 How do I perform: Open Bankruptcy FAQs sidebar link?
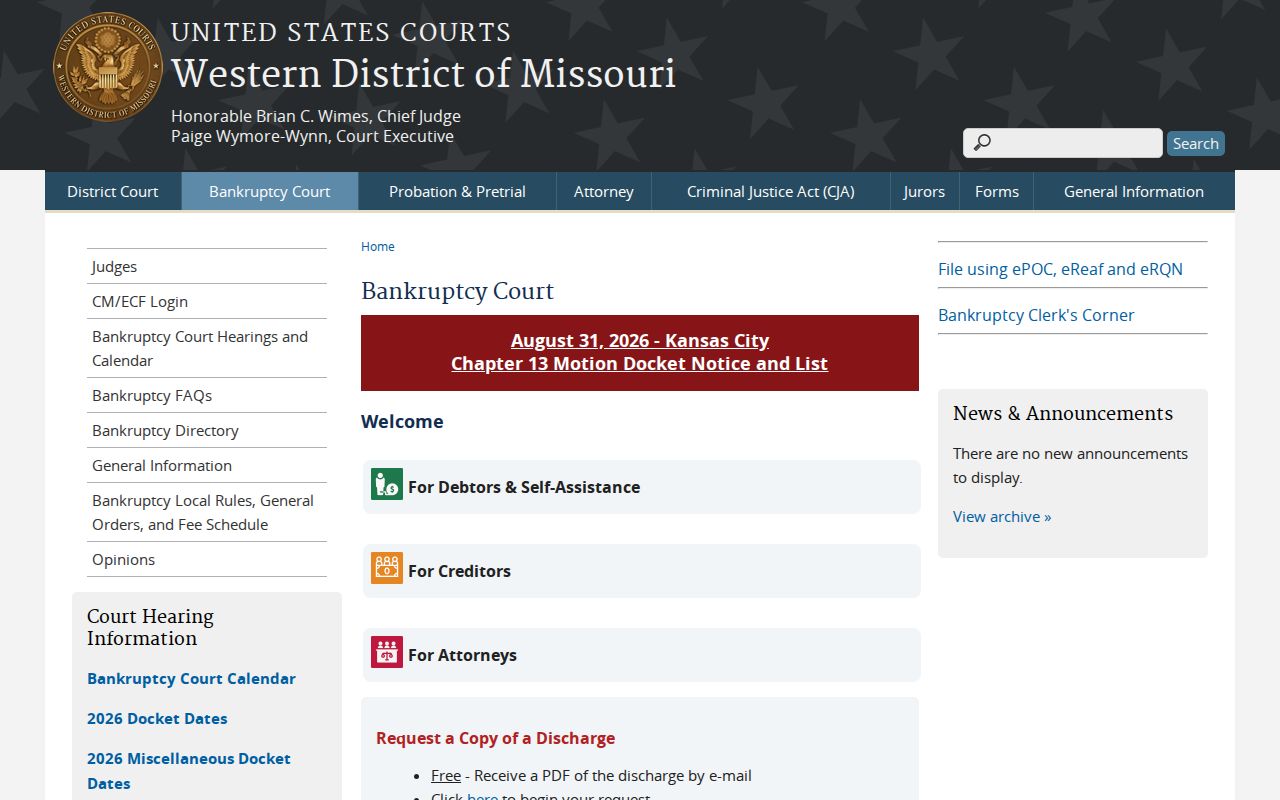pos(207,395)
